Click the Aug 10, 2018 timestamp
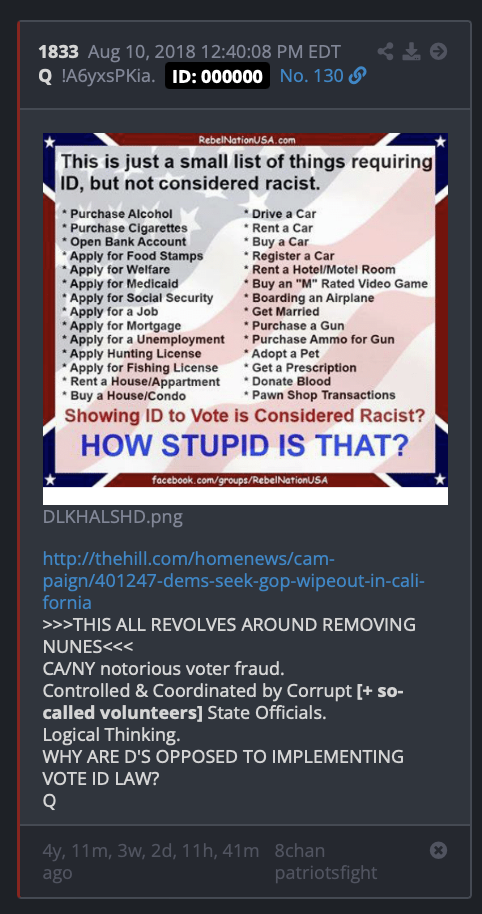This screenshot has height=914, width=482. pyautogui.click(x=214, y=52)
